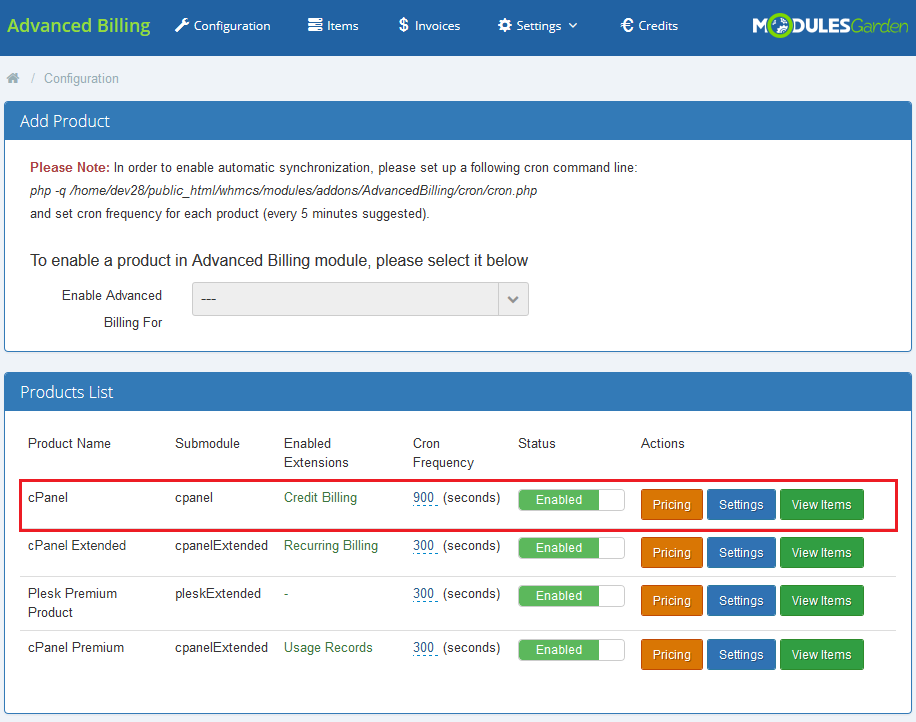Viewport: 916px width, 722px height.
Task: Click the Product Name column header
Action: 70,443
